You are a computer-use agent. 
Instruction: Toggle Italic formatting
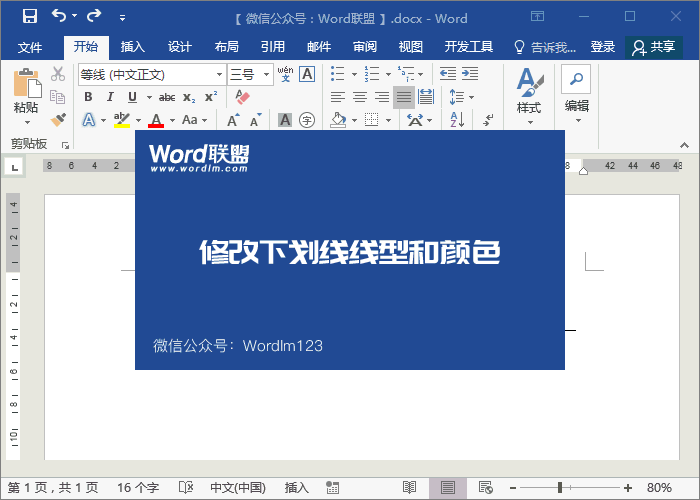click(110, 97)
